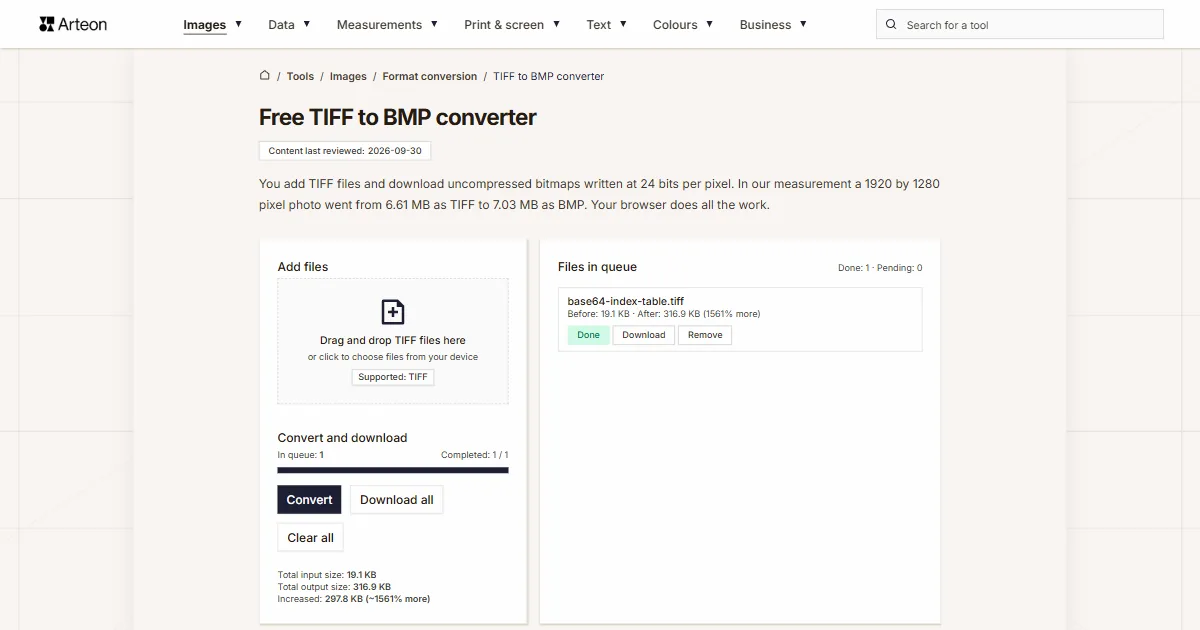Expand the Business dropdown arrow
Viewport: 1200px width, 630px height.
point(802,24)
